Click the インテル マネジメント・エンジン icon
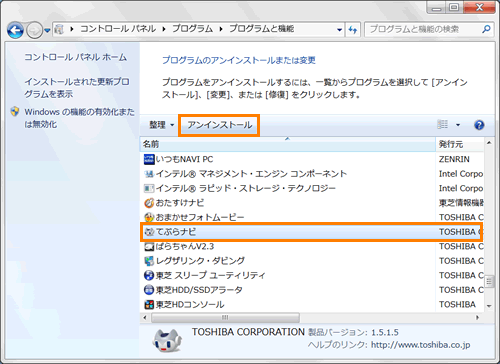Image resolution: width=500 pixels, height=364 pixels. coord(149,174)
